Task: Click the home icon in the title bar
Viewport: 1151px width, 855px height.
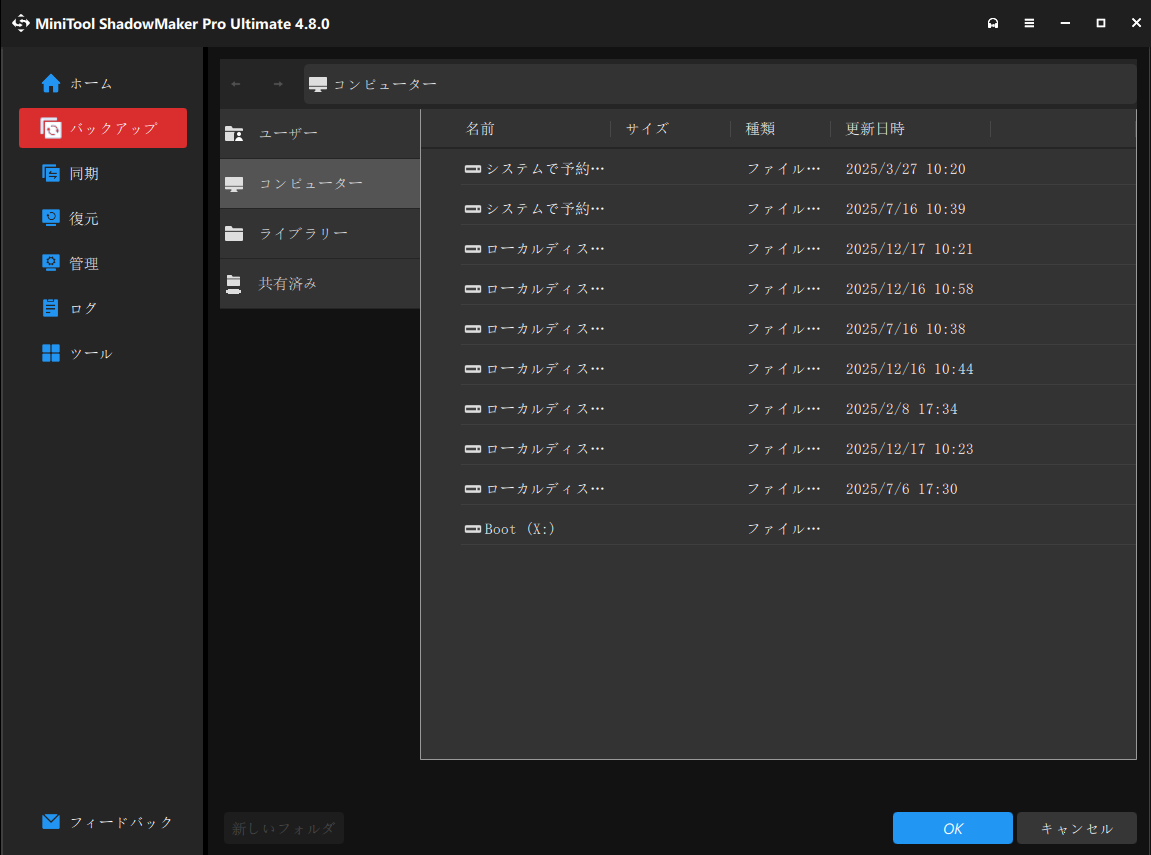Action: tap(993, 22)
